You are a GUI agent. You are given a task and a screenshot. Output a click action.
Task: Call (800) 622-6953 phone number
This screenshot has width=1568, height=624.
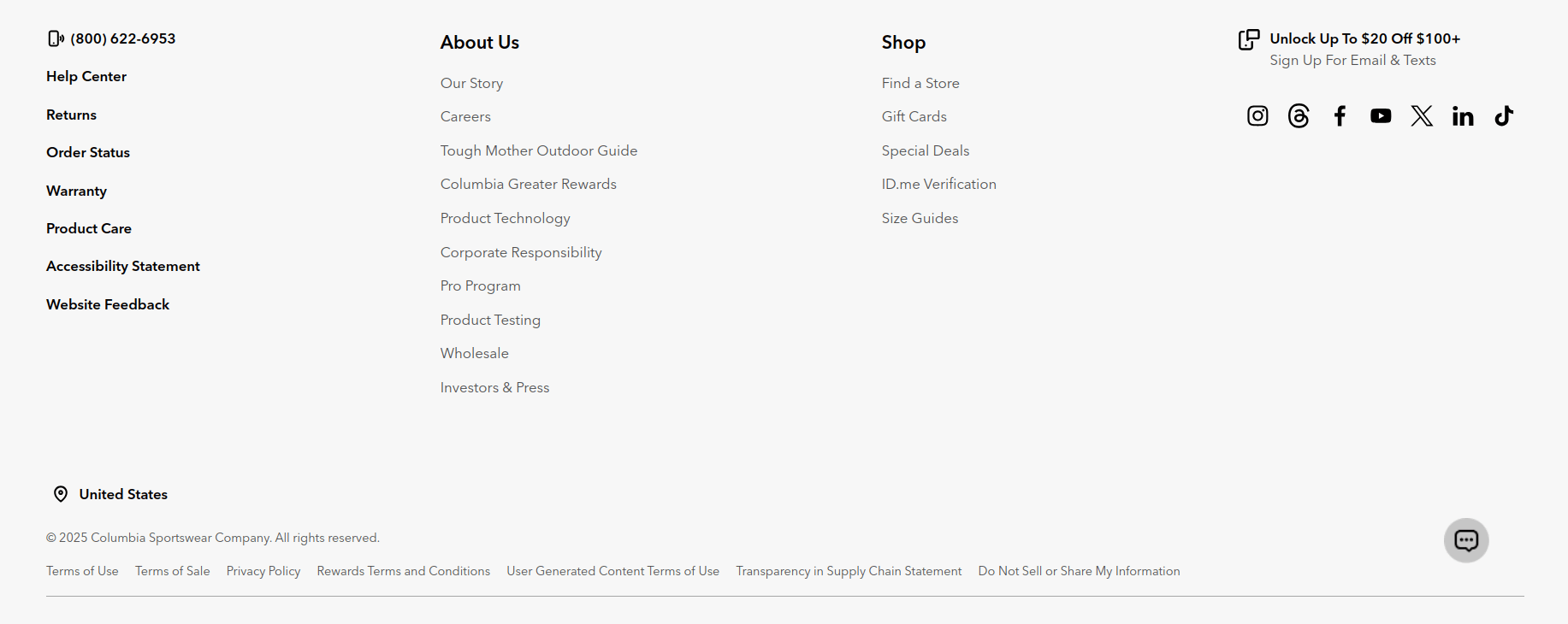123,38
